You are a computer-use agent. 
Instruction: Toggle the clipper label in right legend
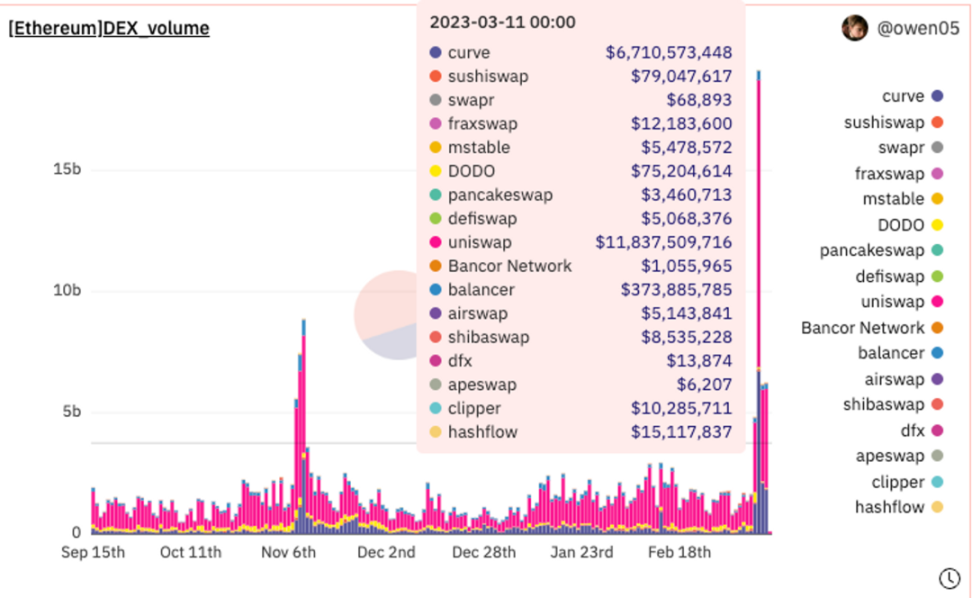point(896,482)
